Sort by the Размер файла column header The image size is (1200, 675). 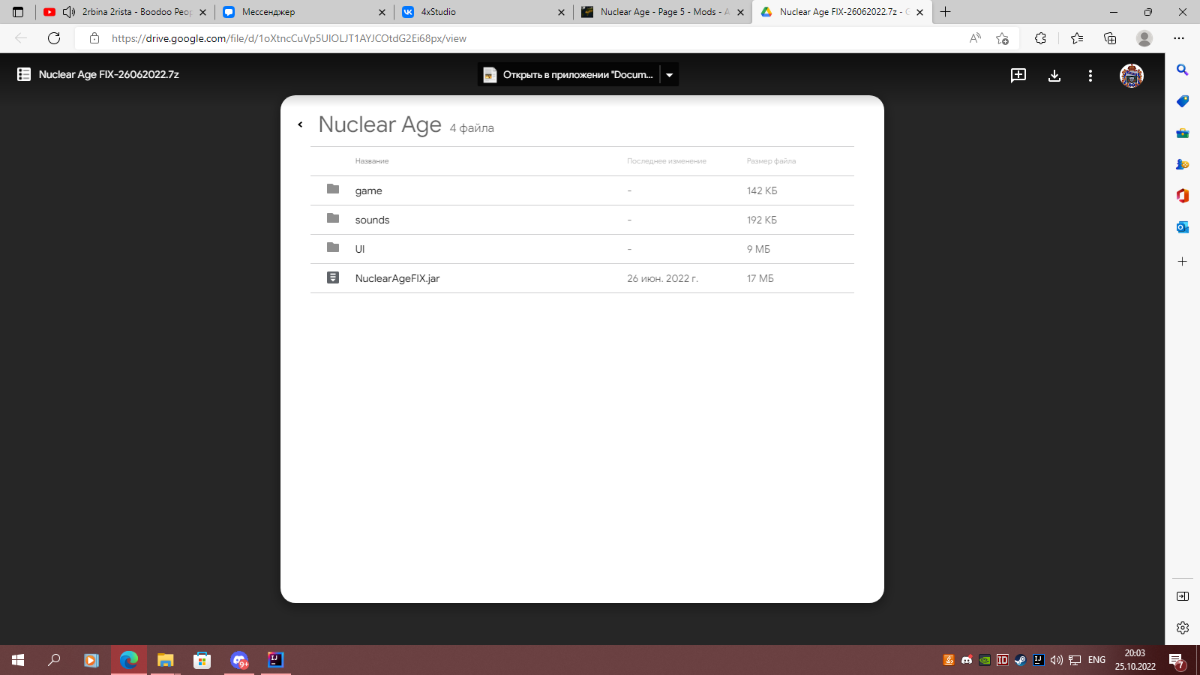pos(771,161)
